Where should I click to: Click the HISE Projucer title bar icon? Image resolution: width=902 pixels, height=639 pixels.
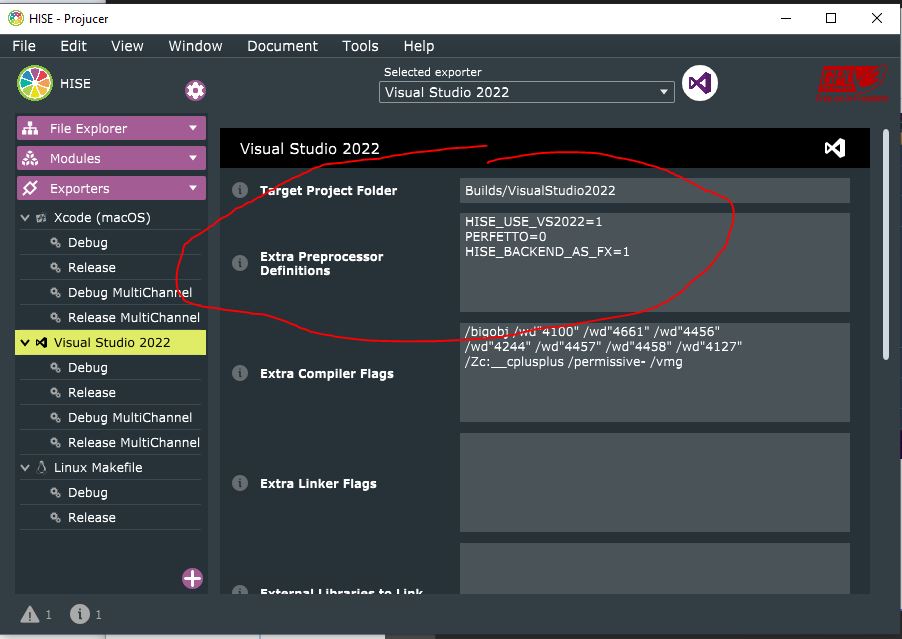[x=16, y=18]
